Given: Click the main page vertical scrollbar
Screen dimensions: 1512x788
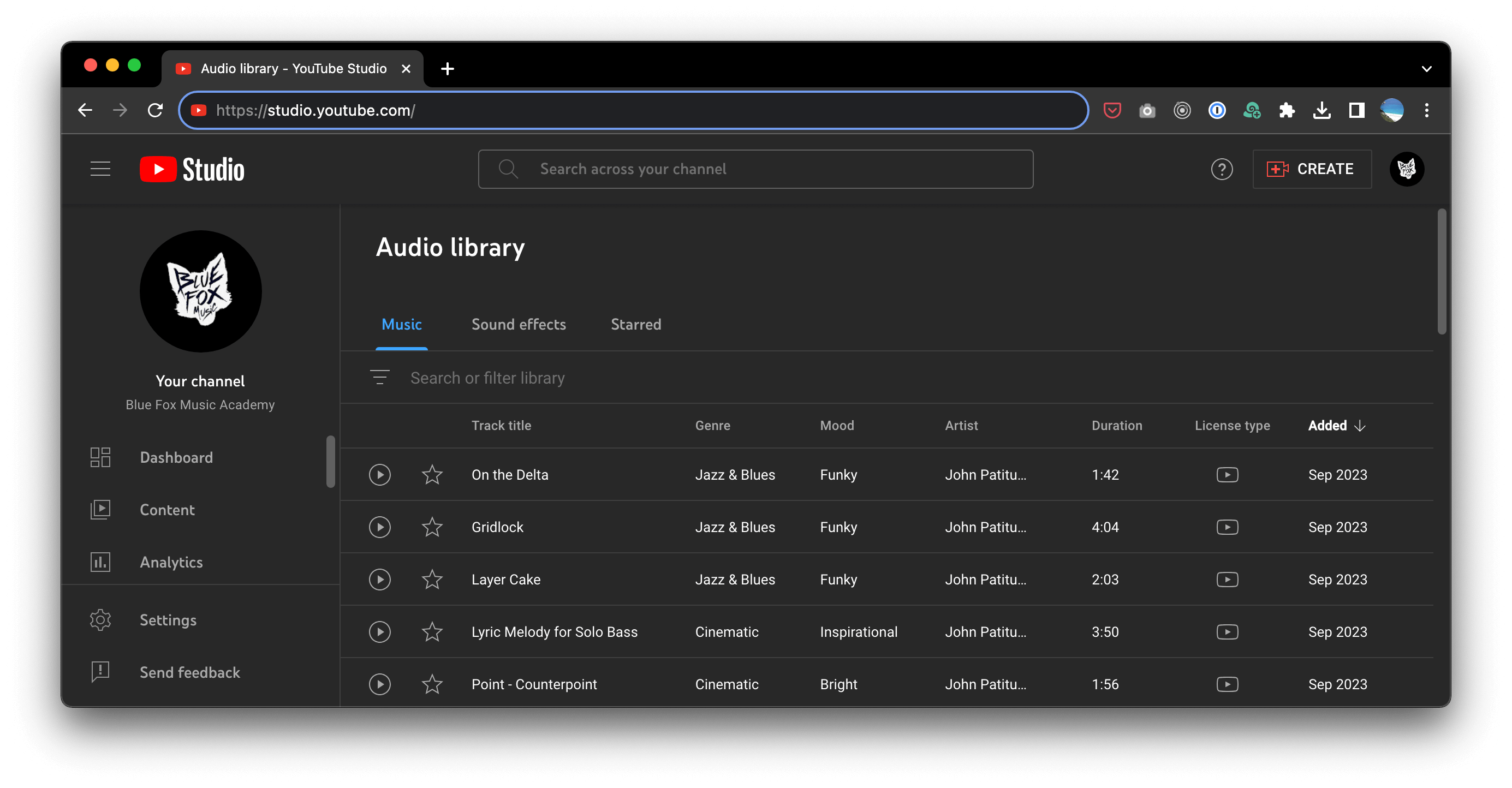Looking at the screenshot, I should coord(1441,271).
